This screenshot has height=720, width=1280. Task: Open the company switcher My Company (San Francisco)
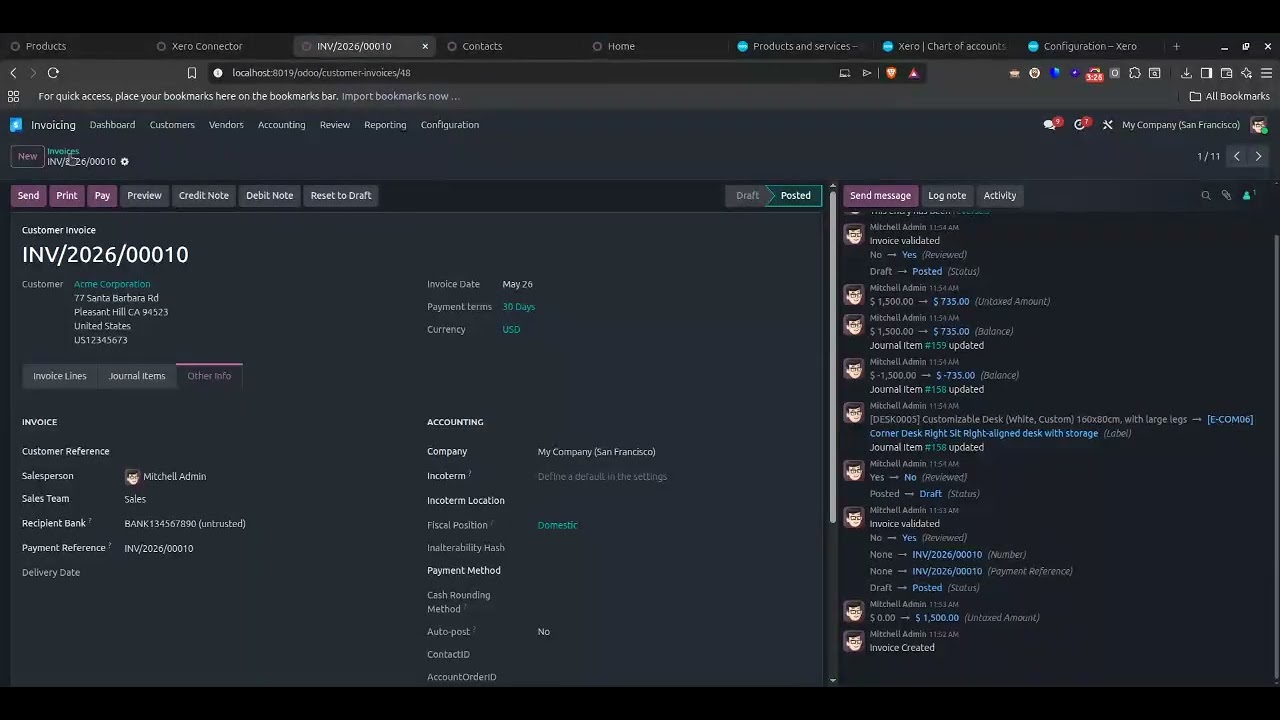[1181, 125]
